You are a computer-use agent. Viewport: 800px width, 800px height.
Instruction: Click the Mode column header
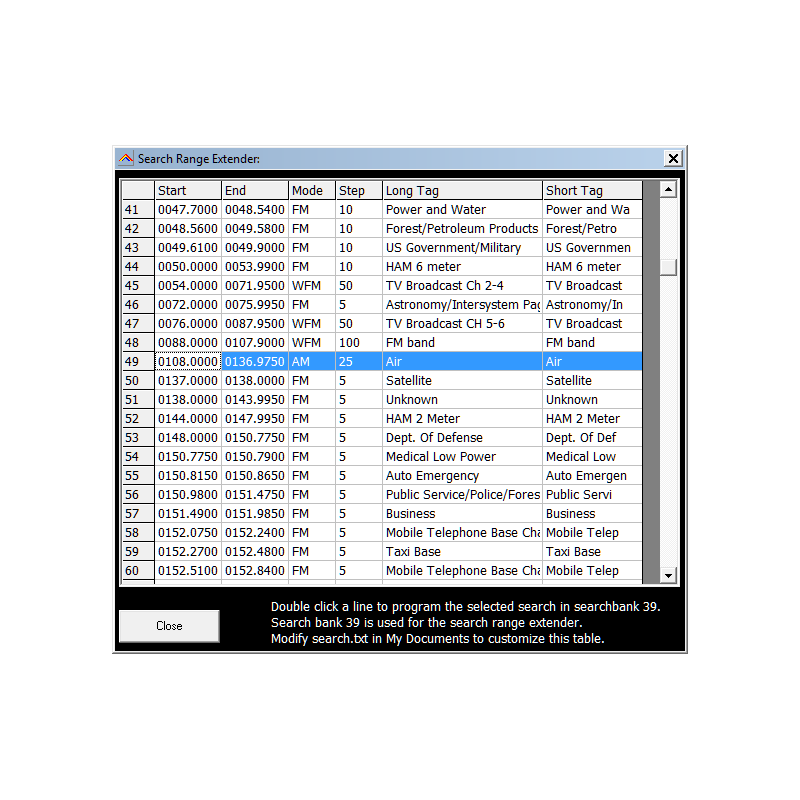tap(310, 190)
